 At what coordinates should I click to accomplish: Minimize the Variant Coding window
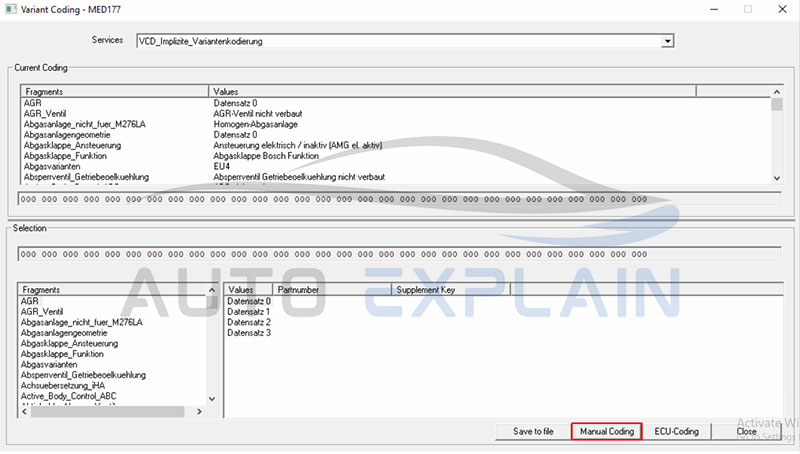pos(714,9)
